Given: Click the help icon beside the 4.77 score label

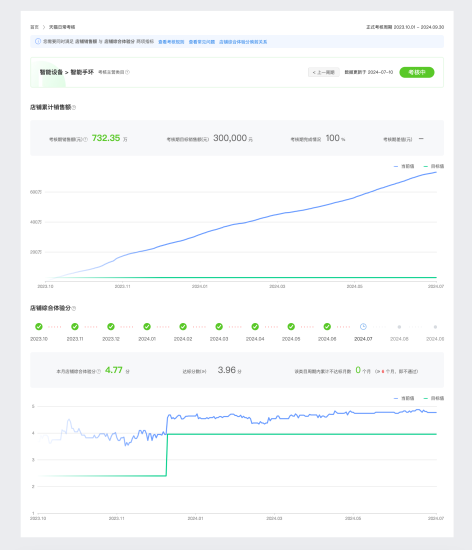Looking at the screenshot, I should 99,371.
